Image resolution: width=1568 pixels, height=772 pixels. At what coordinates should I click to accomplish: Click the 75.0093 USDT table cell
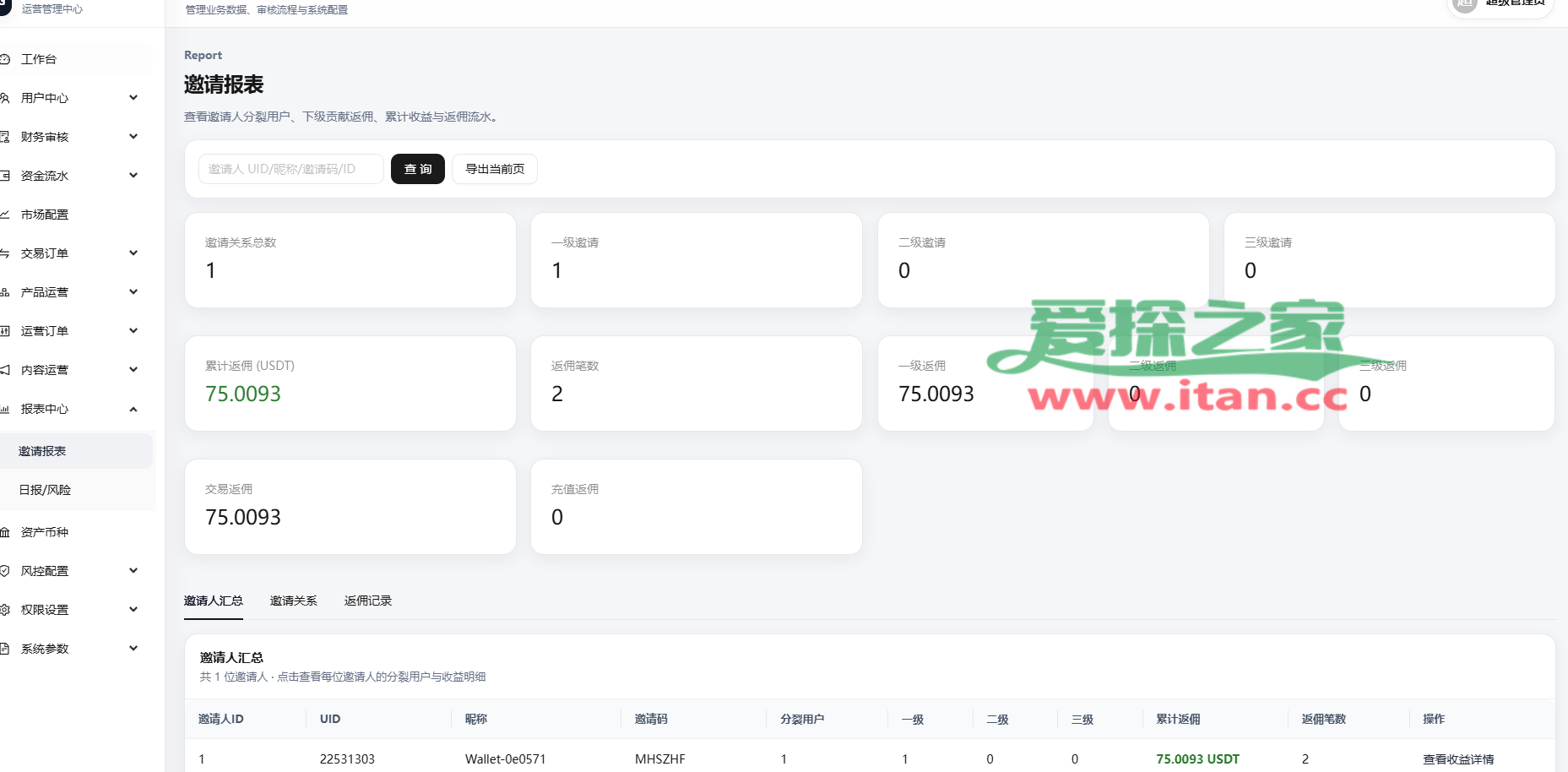[x=1198, y=759]
